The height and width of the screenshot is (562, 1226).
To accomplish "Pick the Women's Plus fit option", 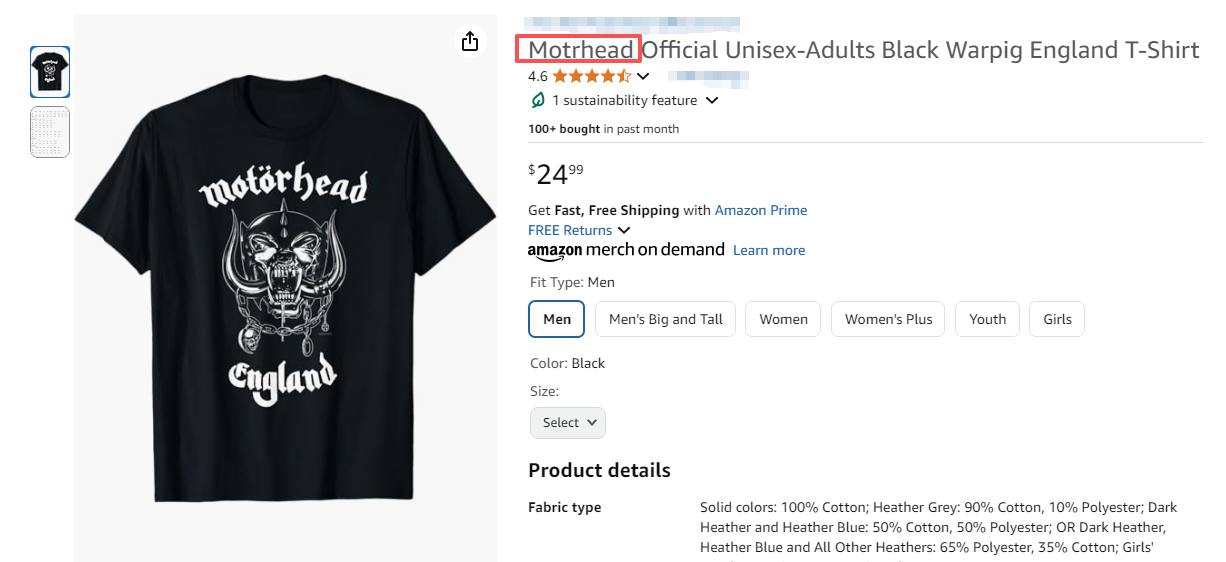I will tap(888, 319).
